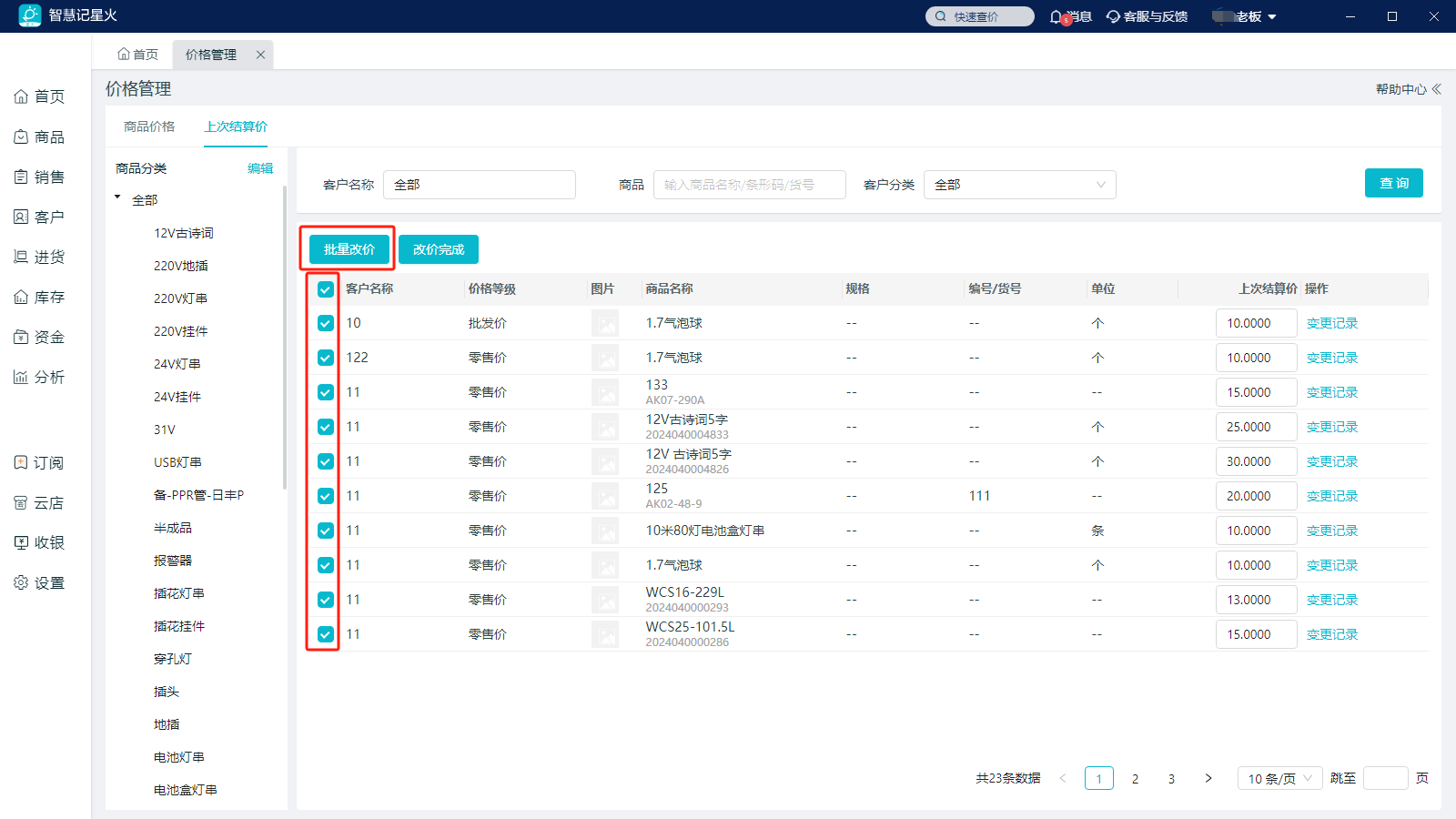Image resolution: width=1456 pixels, height=819 pixels.
Task: Click product image for WCS16-229L
Action: (605, 600)
